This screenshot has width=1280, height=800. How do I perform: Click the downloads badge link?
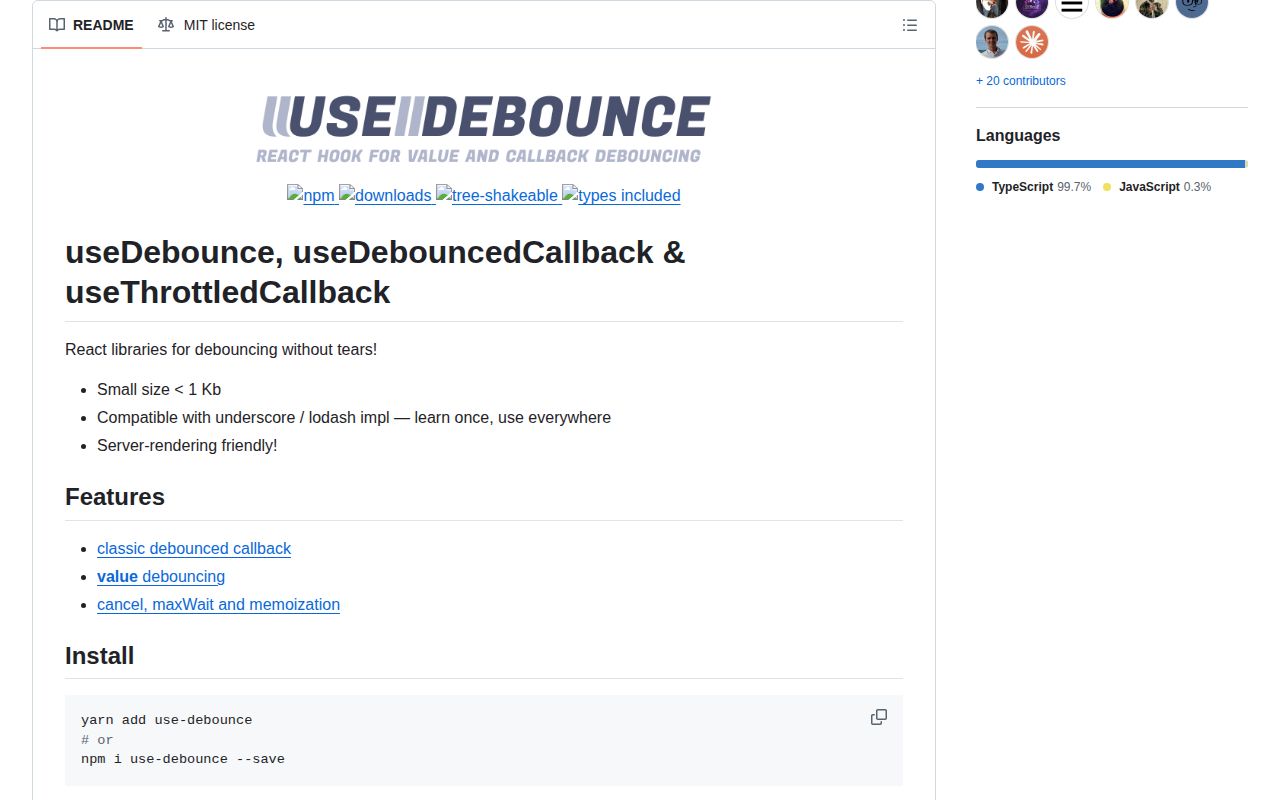coord(385,195)
